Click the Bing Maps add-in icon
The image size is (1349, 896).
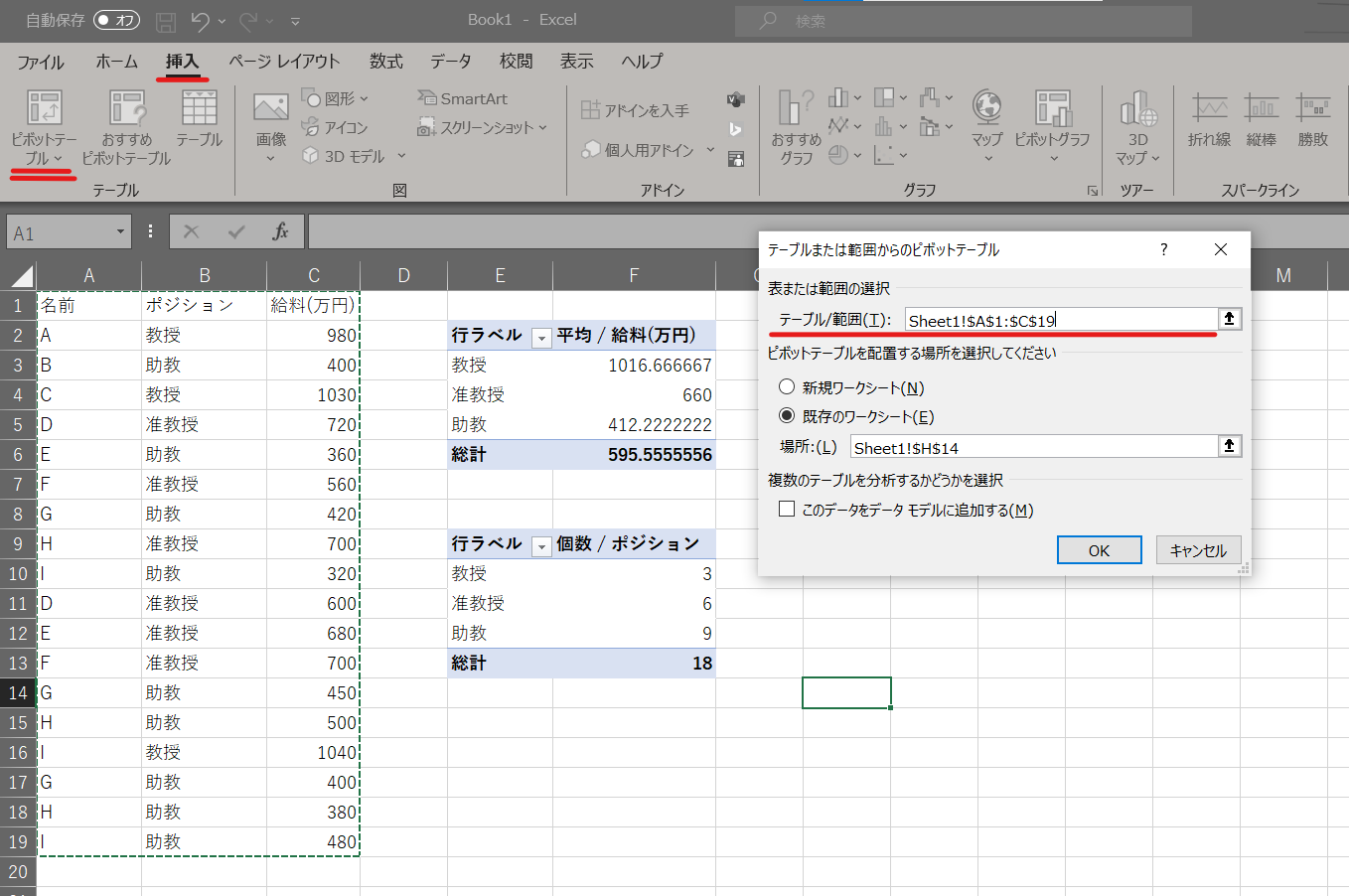[x=735, y=129]
